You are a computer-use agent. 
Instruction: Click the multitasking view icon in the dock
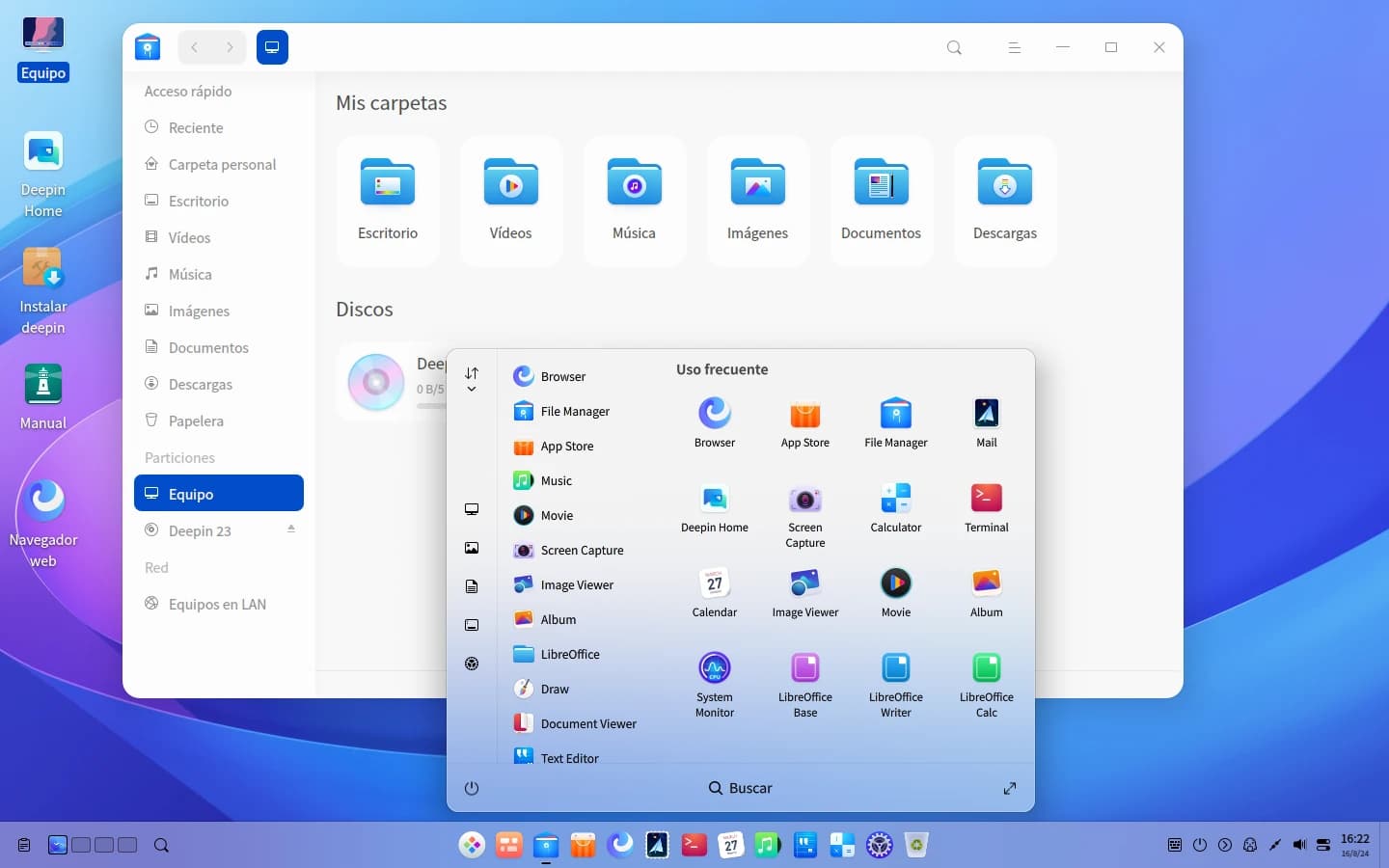tap(508, 846)
